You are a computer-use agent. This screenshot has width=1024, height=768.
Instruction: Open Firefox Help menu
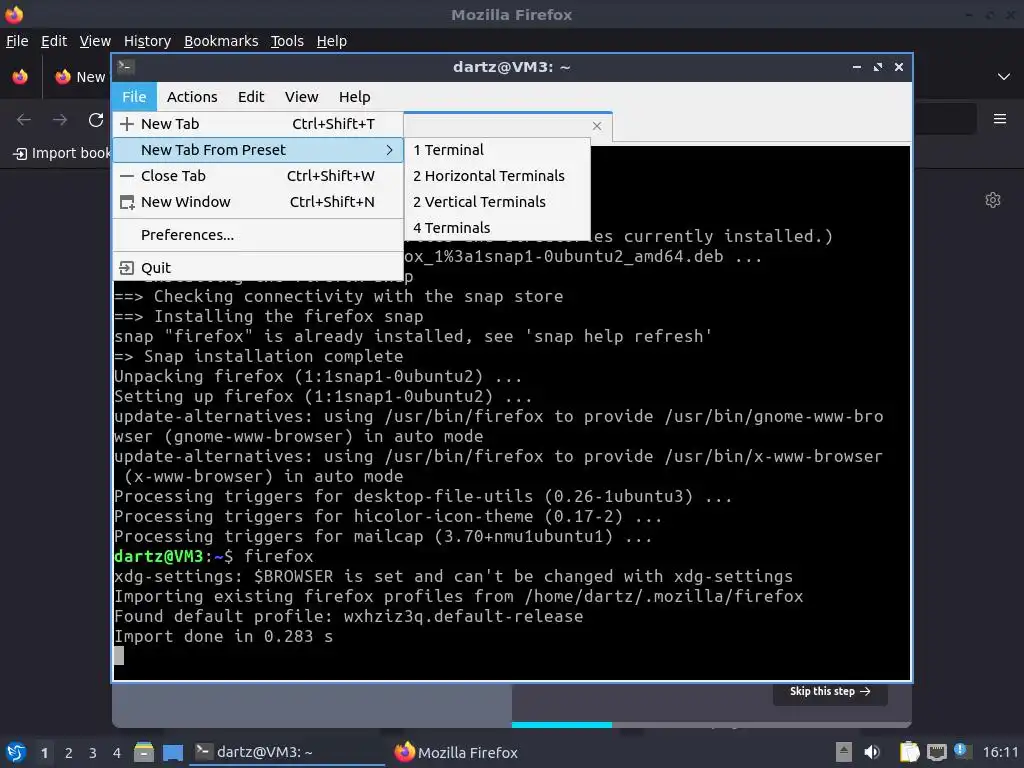pos(332,41)
